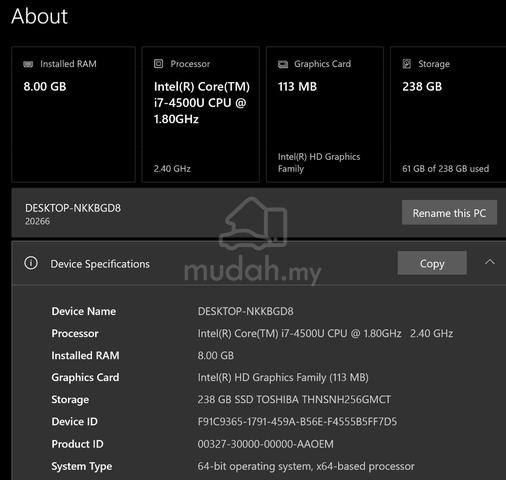This screenshot has height=480, width=506.
Task: Click the DESKTOP-NKKBGD8 name in the rename bar
Action: click(73, 208)
